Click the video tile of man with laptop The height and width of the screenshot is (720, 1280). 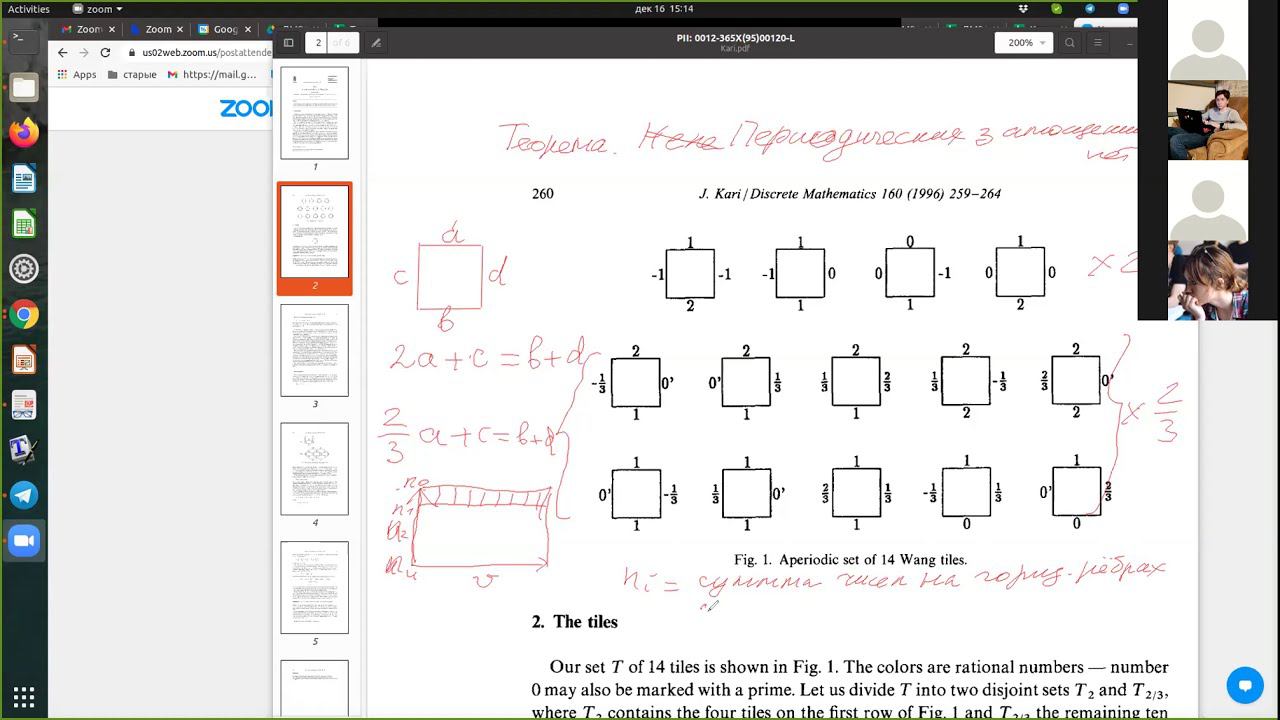click(x=1207, y=120)
